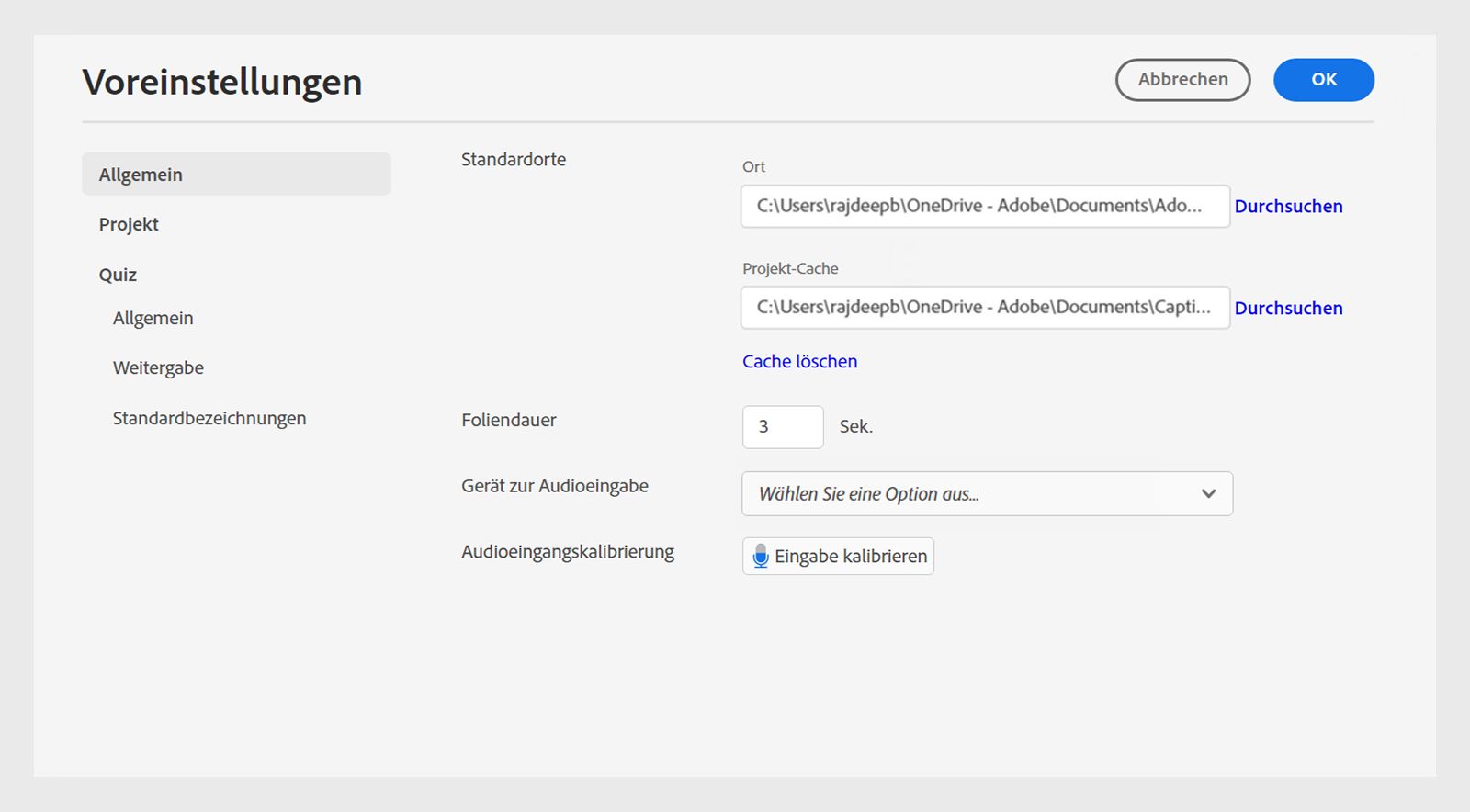Click Durchsuchen next to the Ort path
This screenshot has height=812, width=1470.
click(1288, 207)
